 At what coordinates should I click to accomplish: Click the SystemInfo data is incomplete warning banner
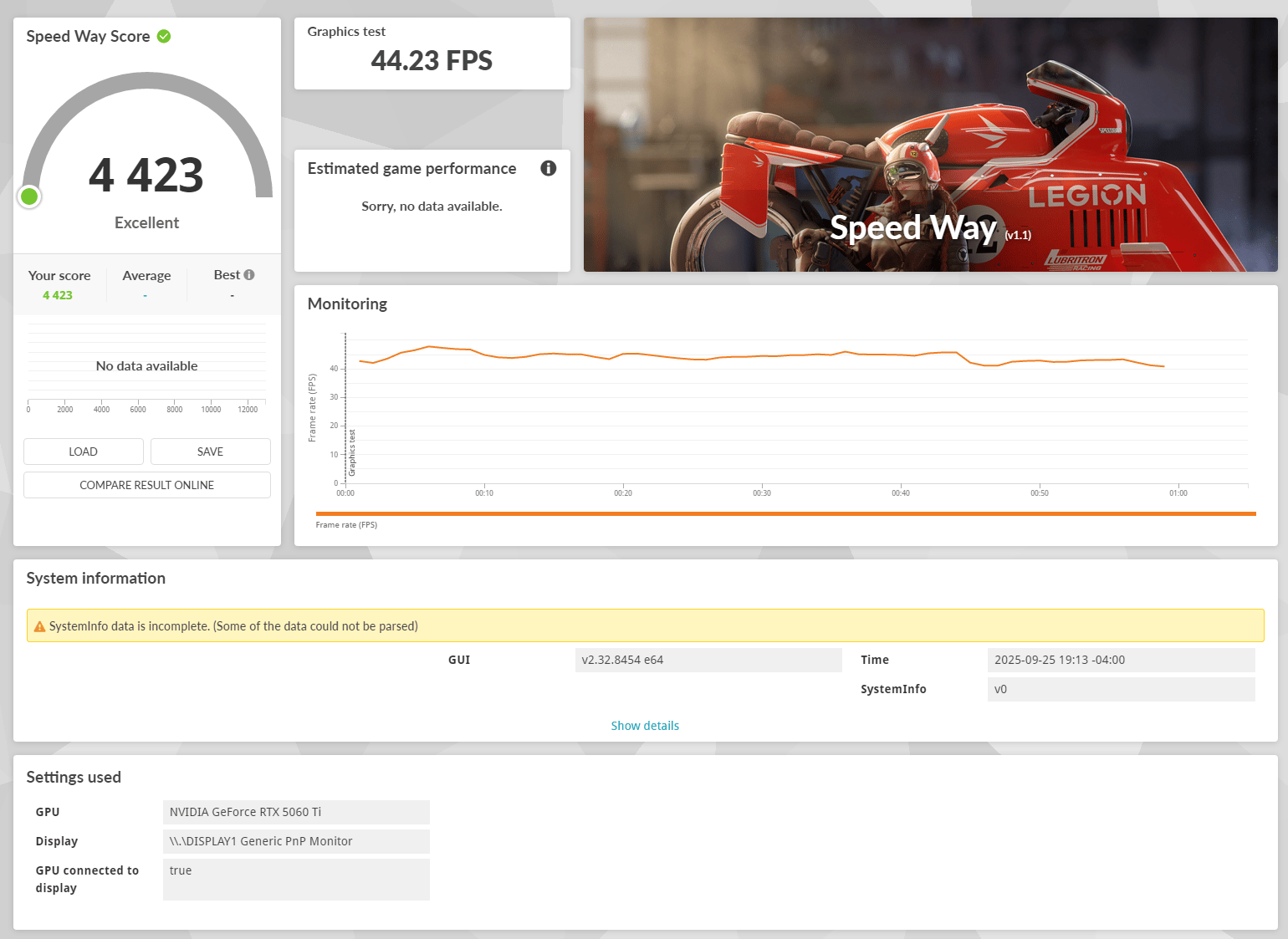point(645,625)
